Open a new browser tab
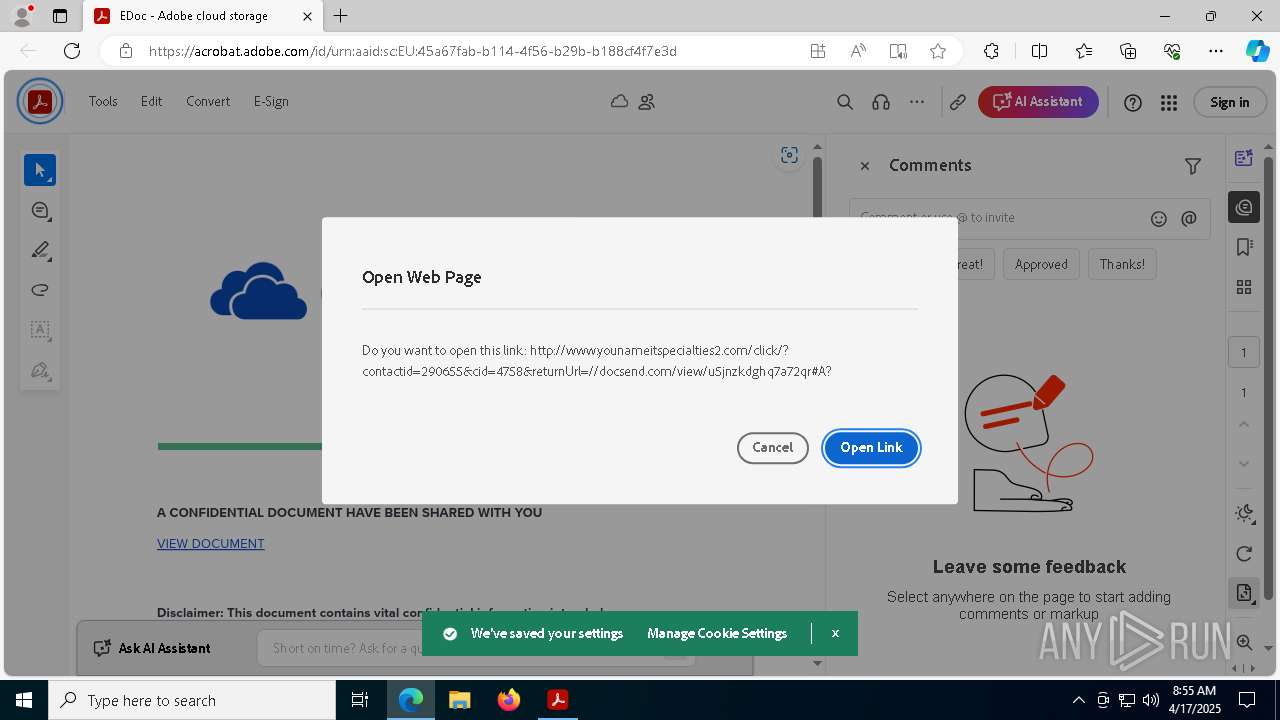Viewport: 1280px width, 720px height. coord(341,16)
